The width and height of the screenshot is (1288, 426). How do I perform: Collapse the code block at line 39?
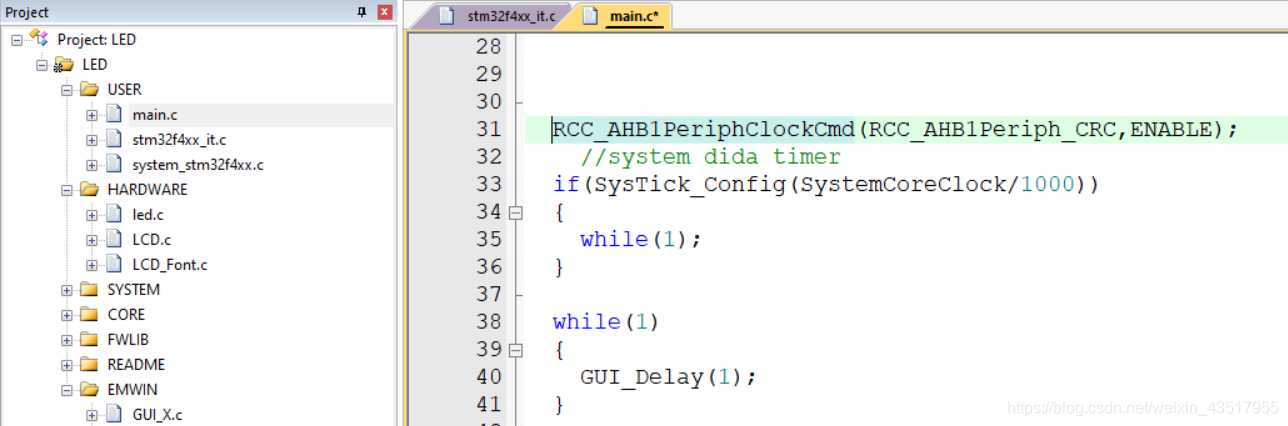516,350
